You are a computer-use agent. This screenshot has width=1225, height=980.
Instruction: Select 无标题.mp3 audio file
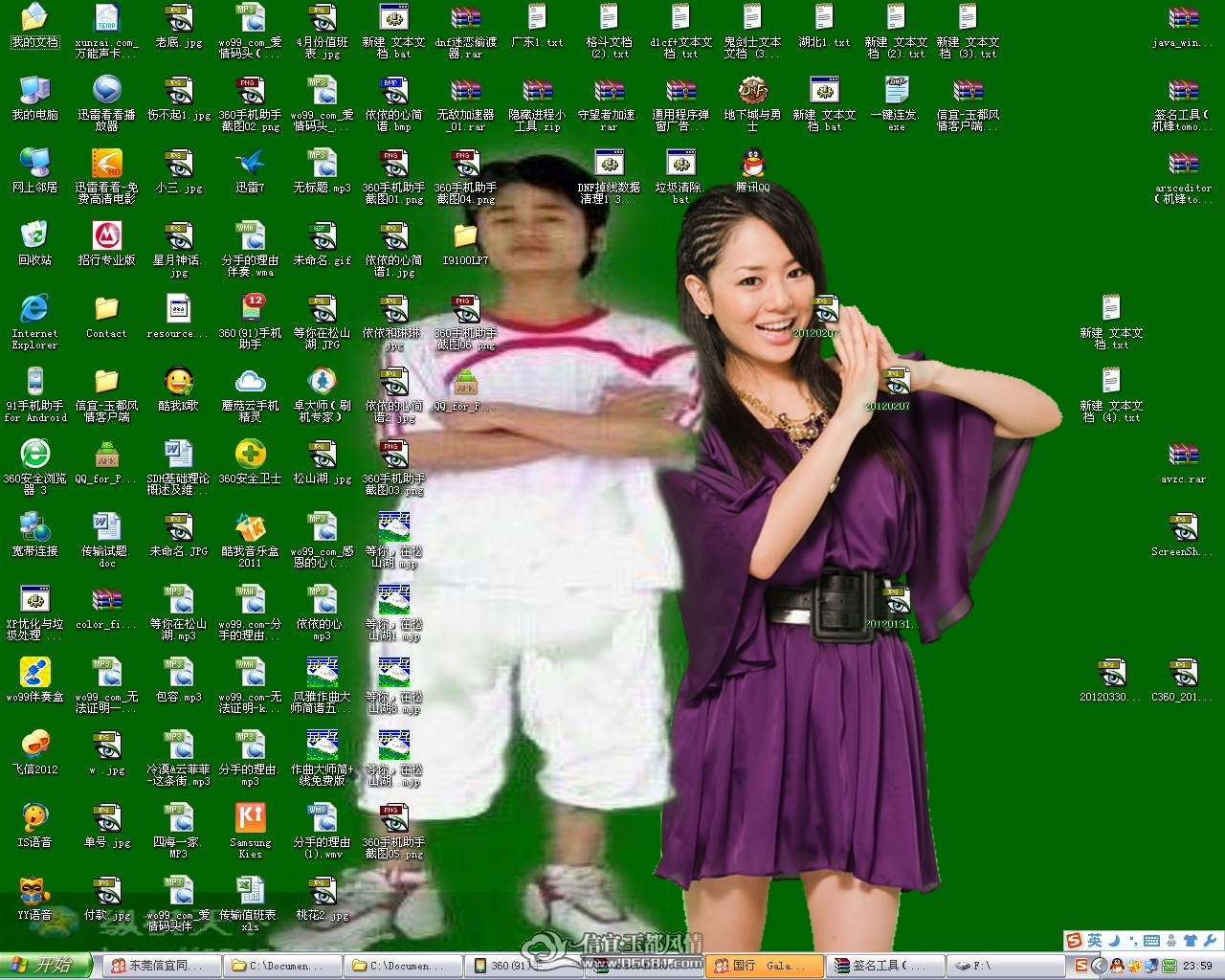point(322,170)
